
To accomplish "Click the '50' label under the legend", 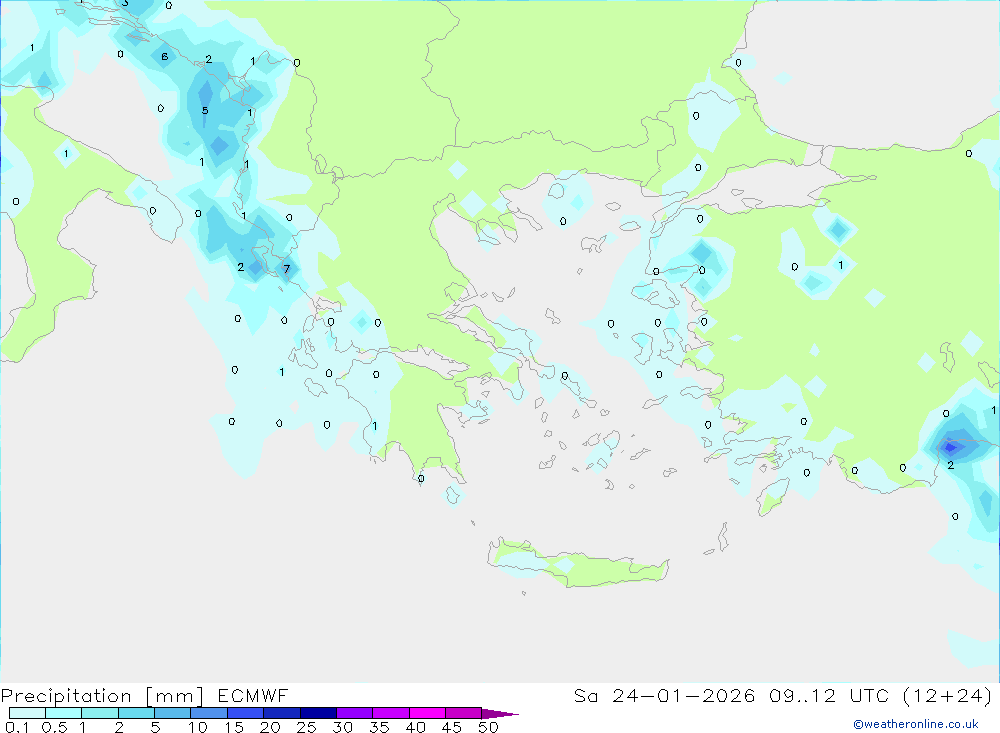I will (x=488, y=727).
